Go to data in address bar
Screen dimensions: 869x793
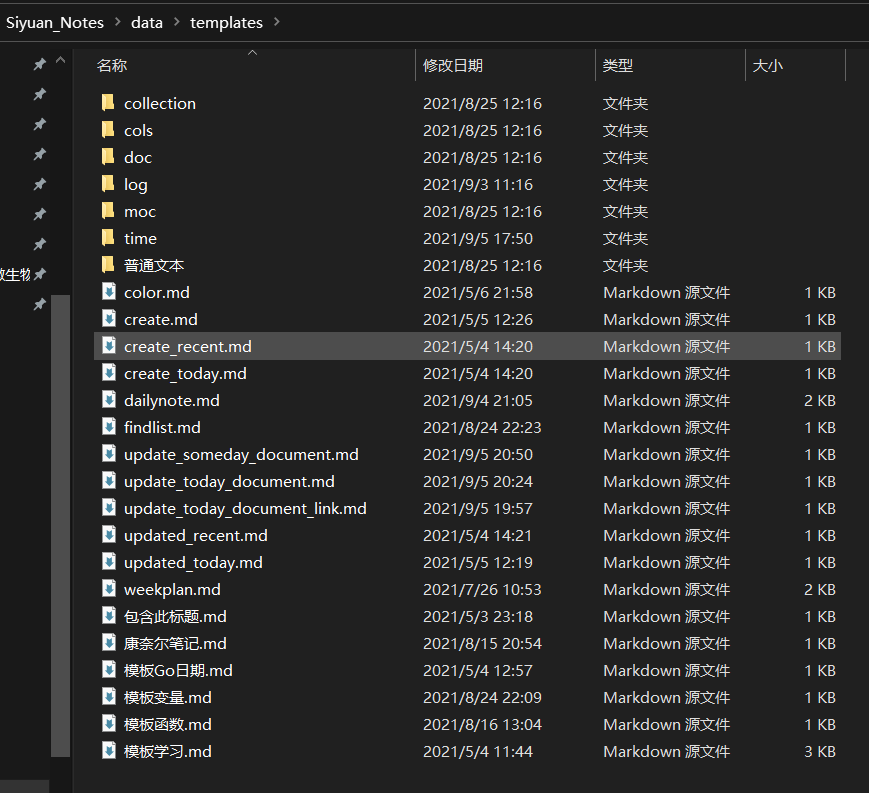pyautogui.click(x=147, y=22)
